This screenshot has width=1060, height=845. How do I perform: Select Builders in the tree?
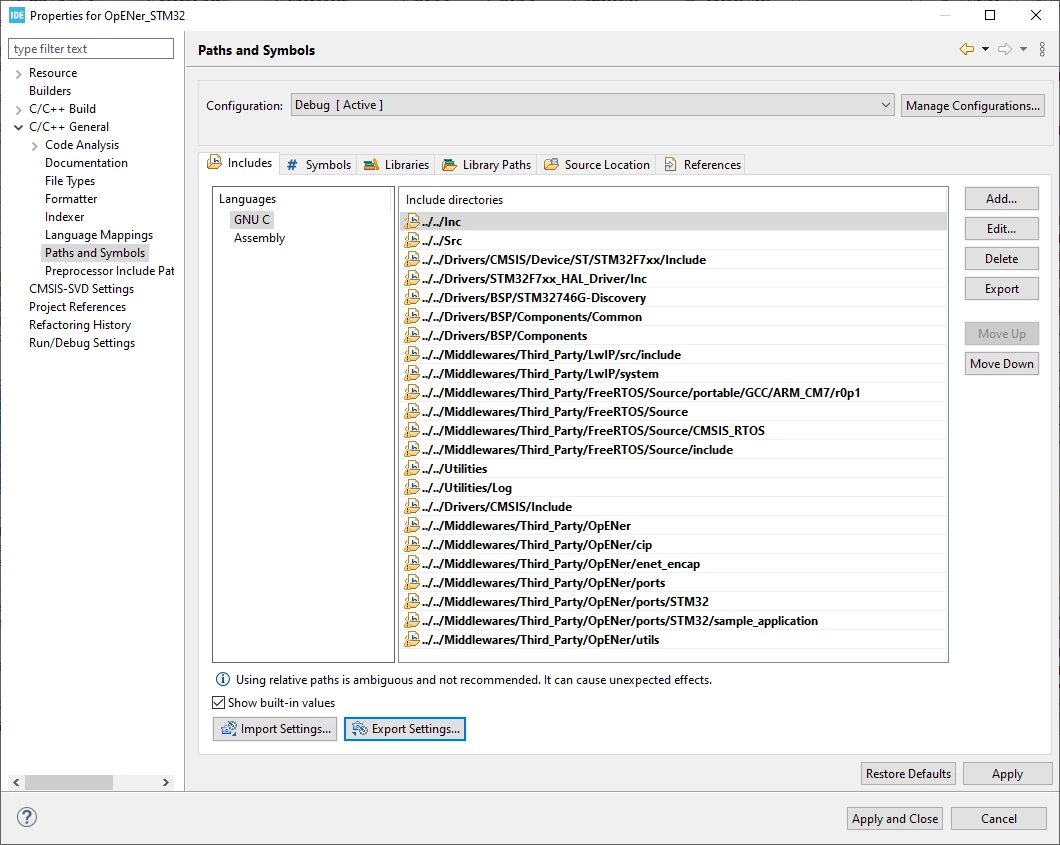click(x=50, y=91)
